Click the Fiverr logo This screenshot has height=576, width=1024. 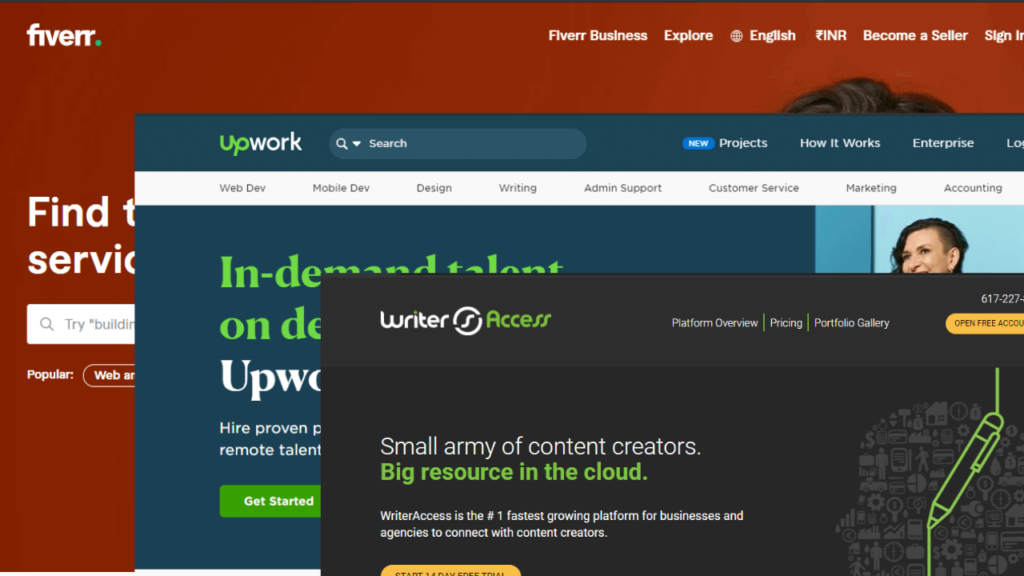coord(64,35)
